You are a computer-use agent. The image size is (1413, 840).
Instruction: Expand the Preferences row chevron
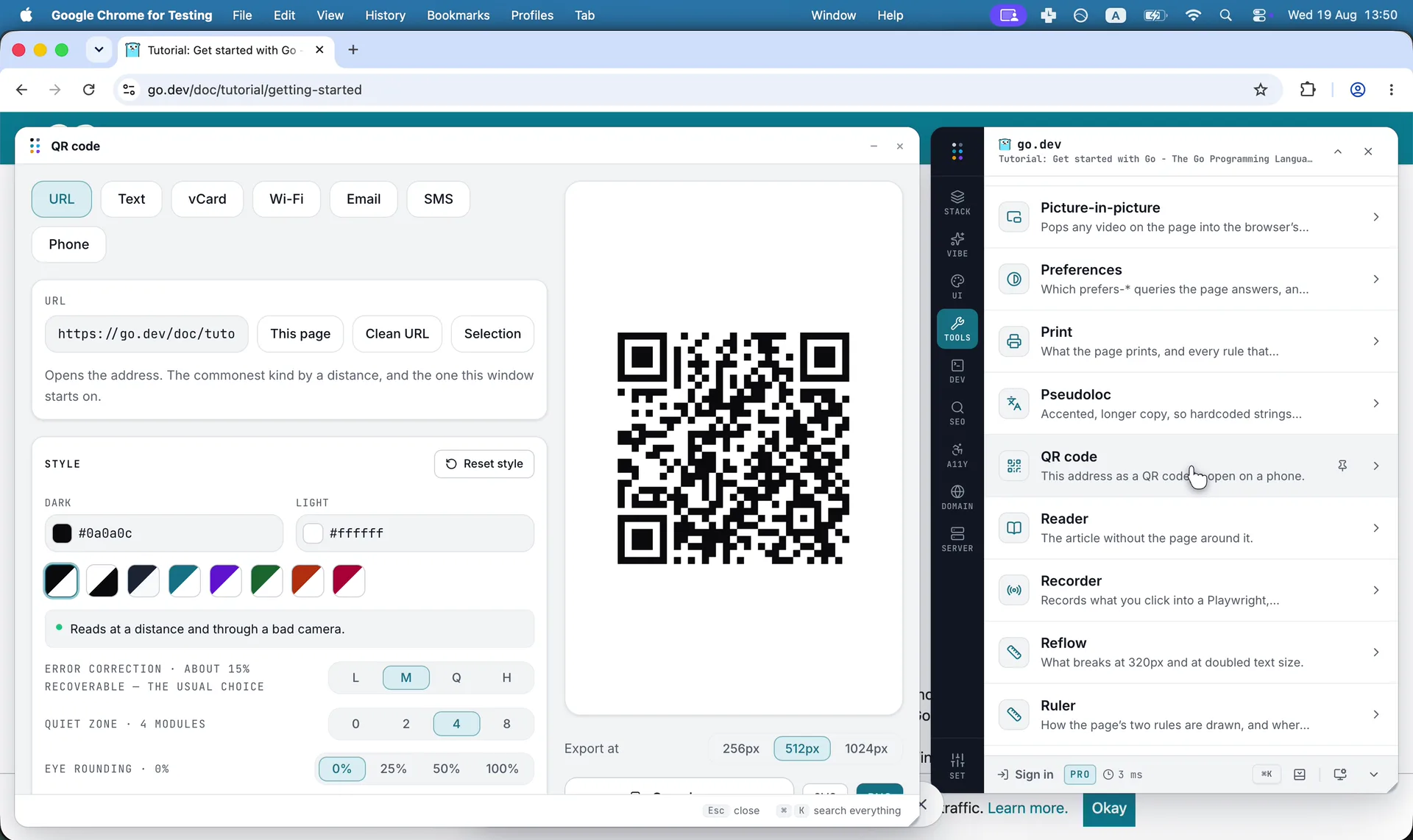click(1375, 279)
